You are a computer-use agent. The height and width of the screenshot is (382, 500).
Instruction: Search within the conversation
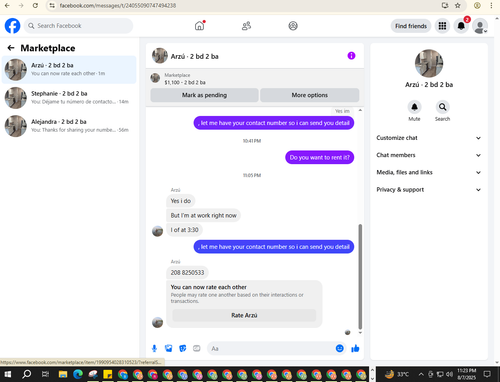442,107
